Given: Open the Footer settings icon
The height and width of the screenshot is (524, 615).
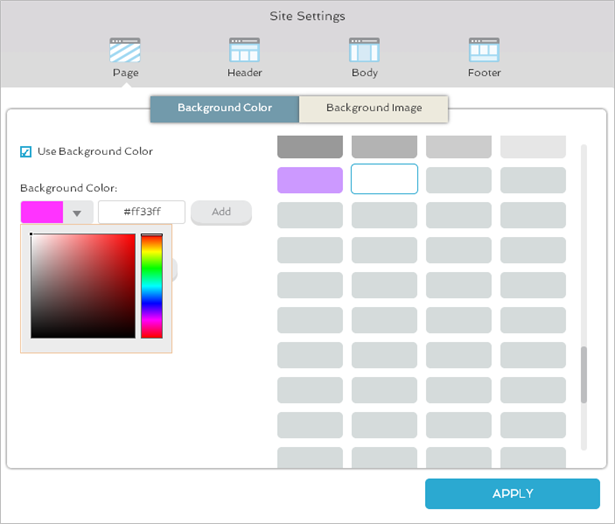Looking at the screenshot, I should point(484,50).
